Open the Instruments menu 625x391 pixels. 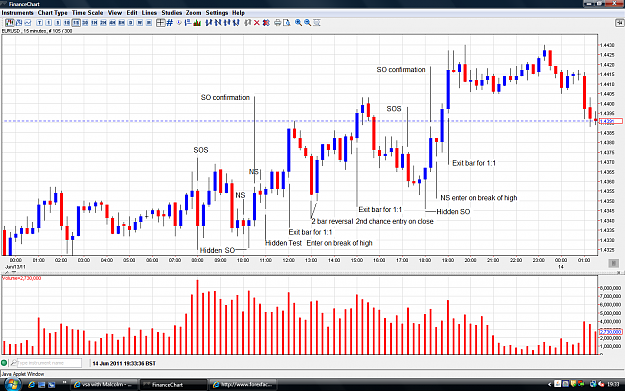coord(17,13)
